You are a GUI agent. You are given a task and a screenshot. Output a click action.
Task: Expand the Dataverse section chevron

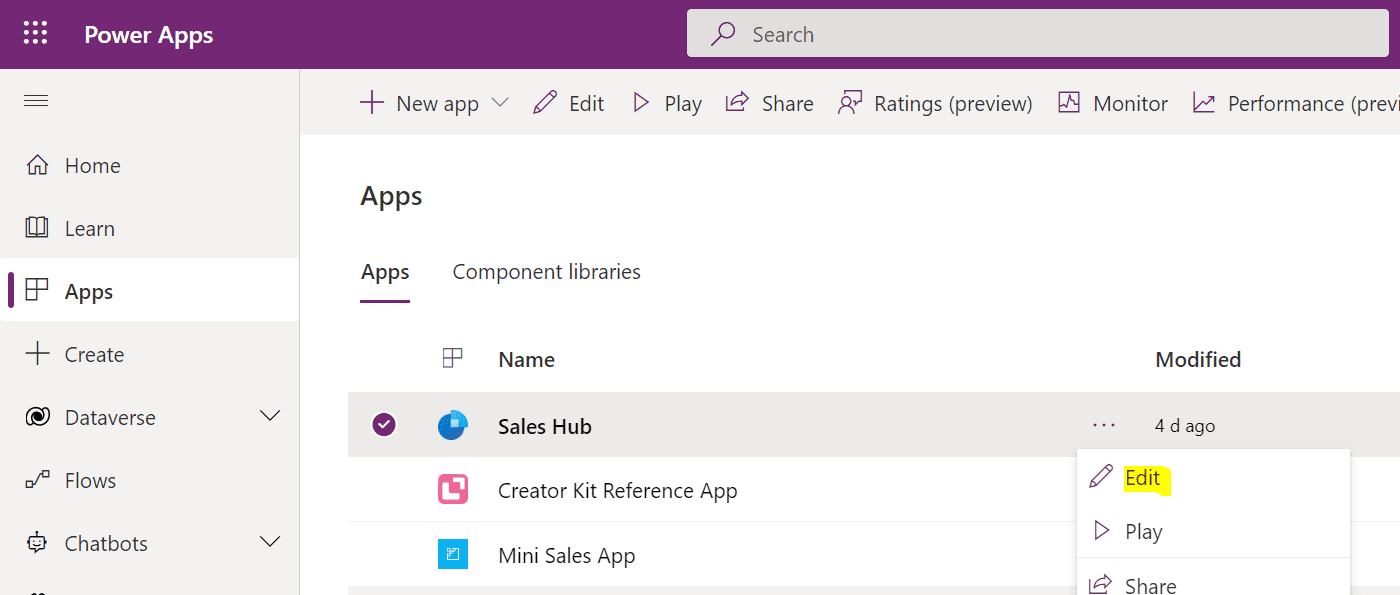270,416
